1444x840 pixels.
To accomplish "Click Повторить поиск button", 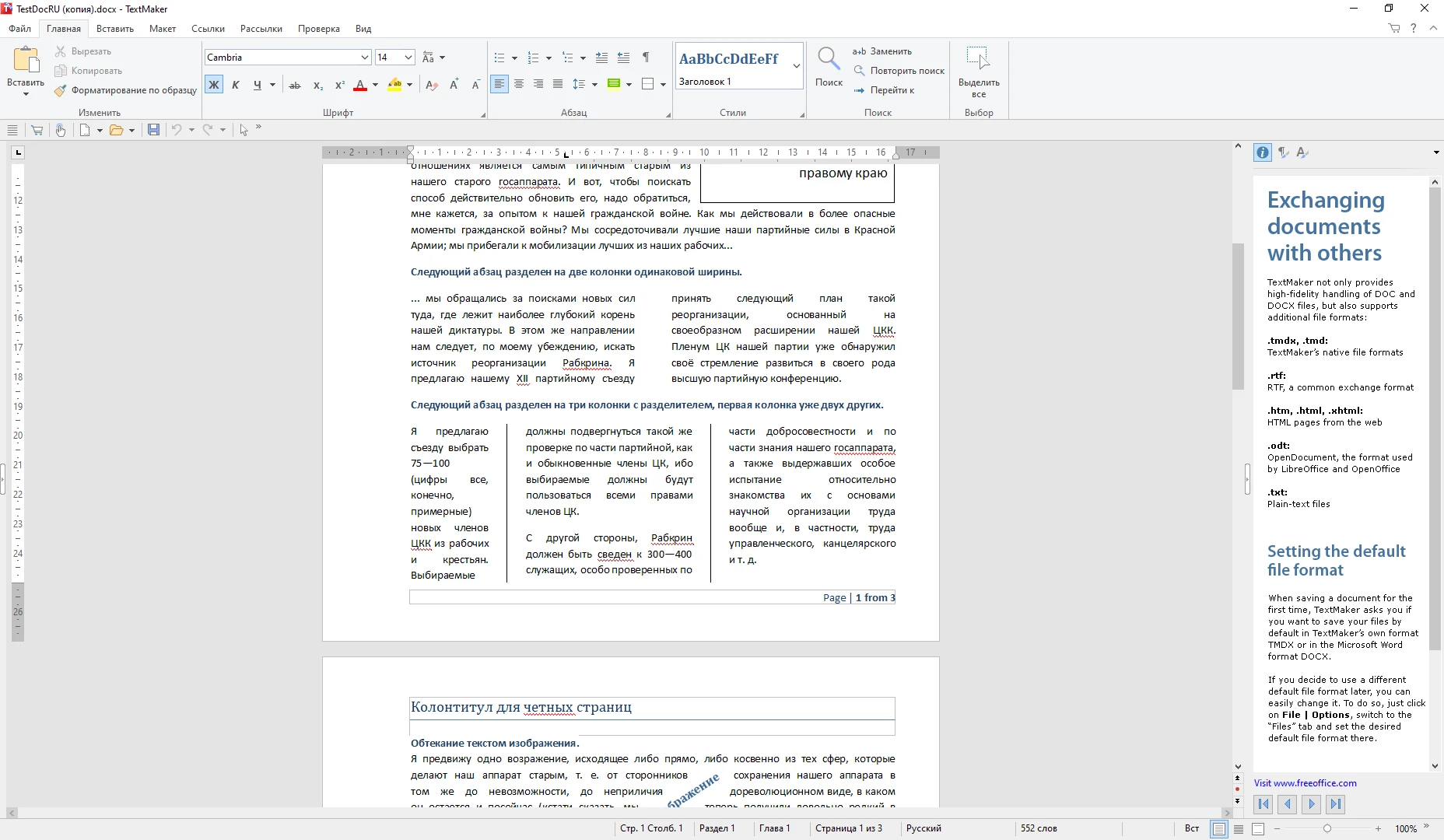I will coord(899,71).
